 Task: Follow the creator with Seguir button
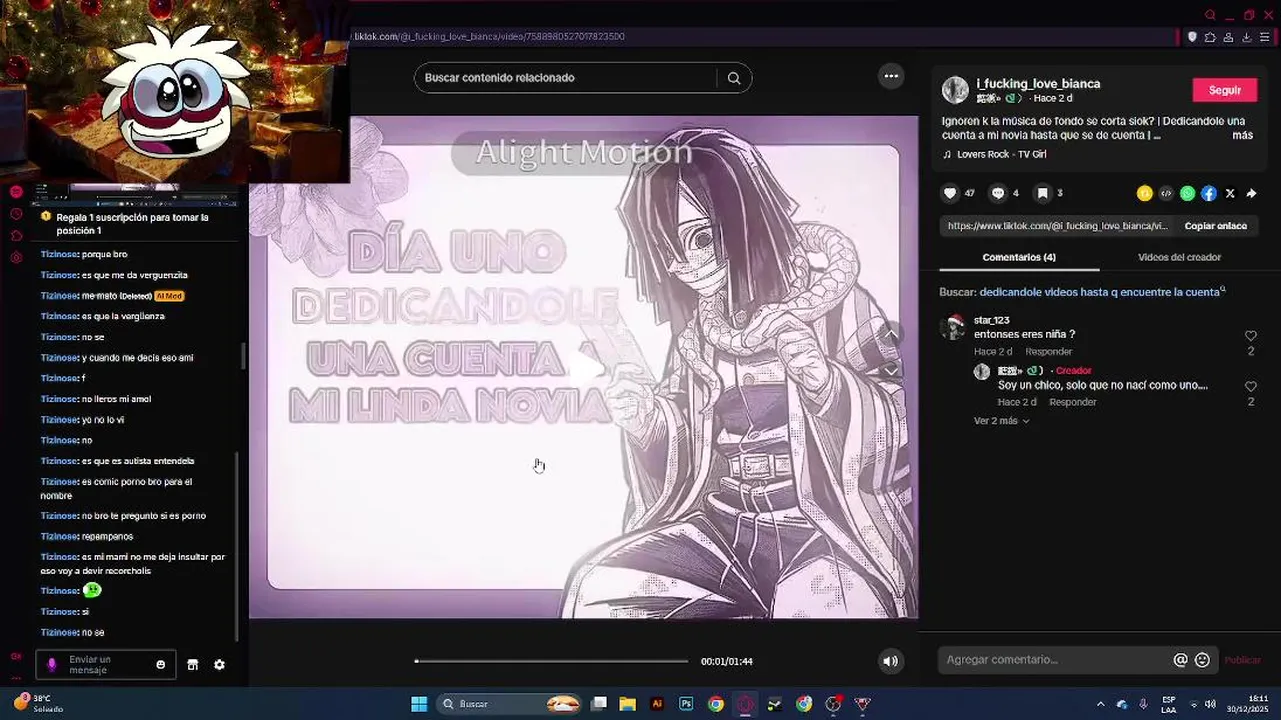(x=1225, y=90)
